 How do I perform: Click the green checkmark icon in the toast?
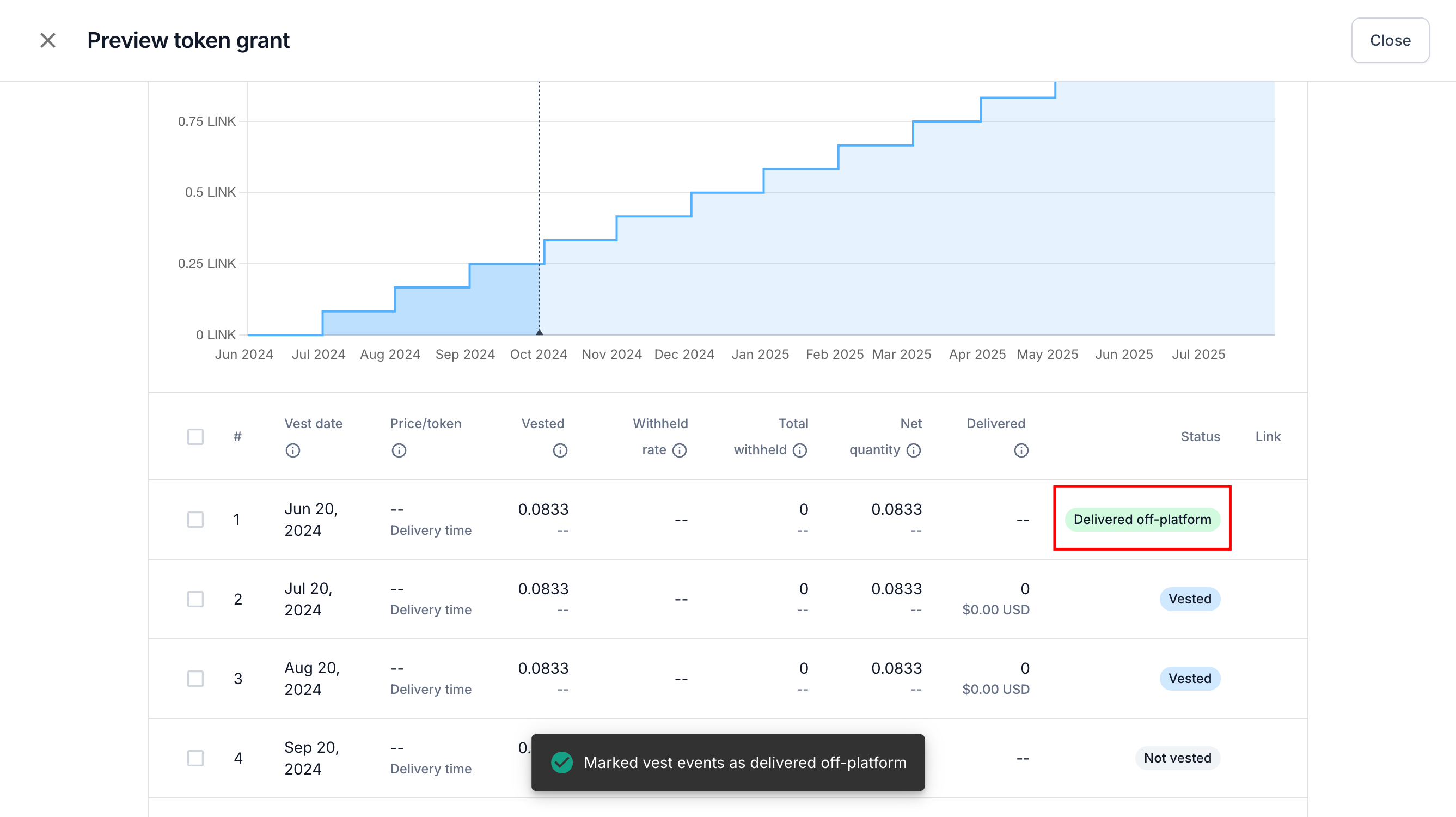pyautogui.click(x=562, y=762)
